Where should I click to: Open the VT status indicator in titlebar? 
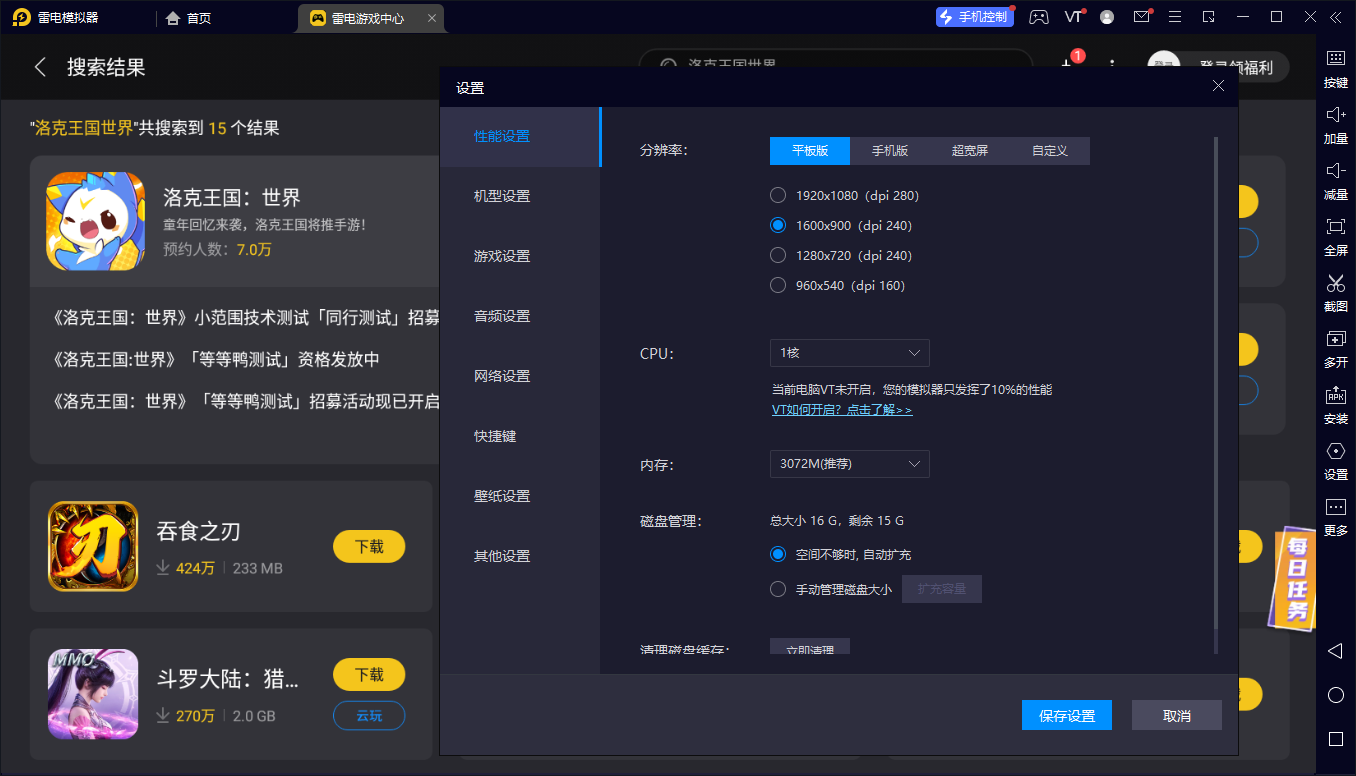point(1073,16)
